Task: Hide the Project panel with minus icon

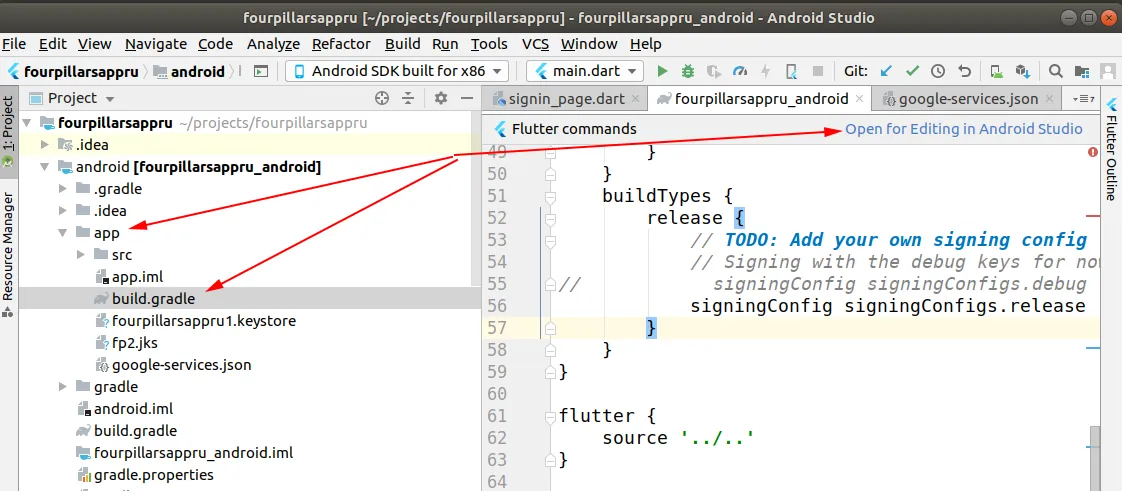Action: [467, 98]
